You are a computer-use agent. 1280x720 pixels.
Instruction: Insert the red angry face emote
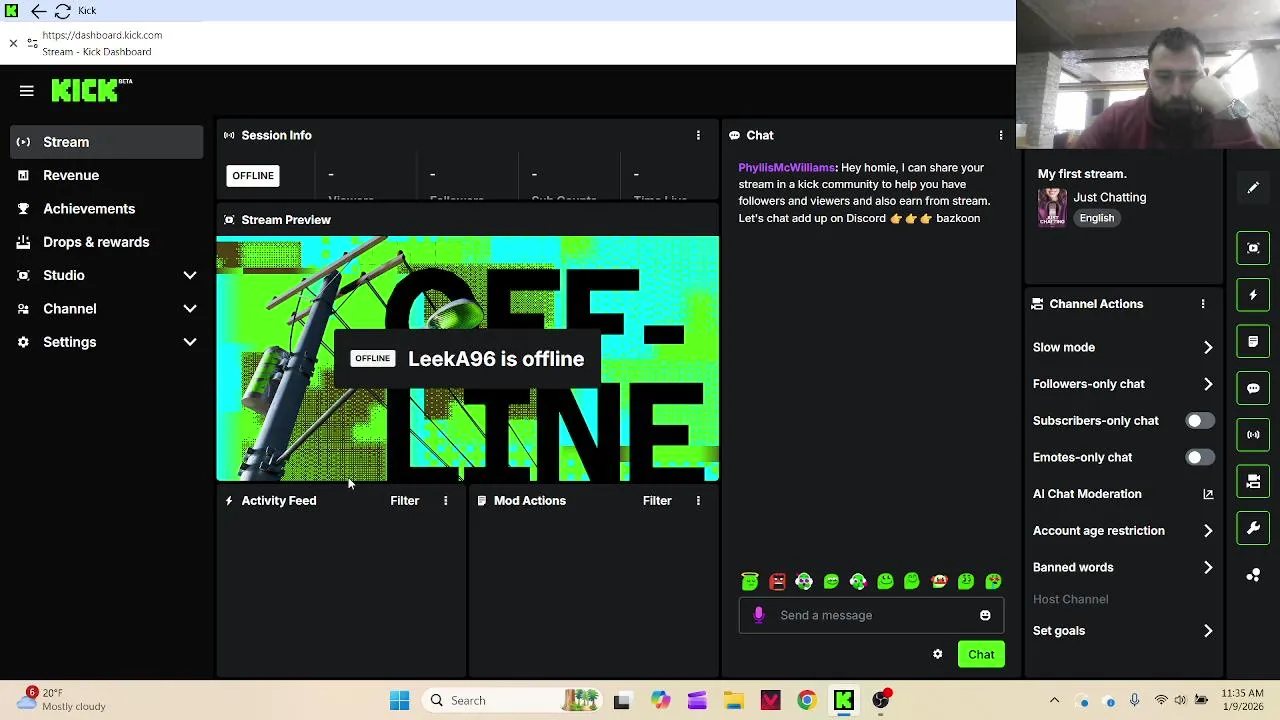(x=777, y=581)
